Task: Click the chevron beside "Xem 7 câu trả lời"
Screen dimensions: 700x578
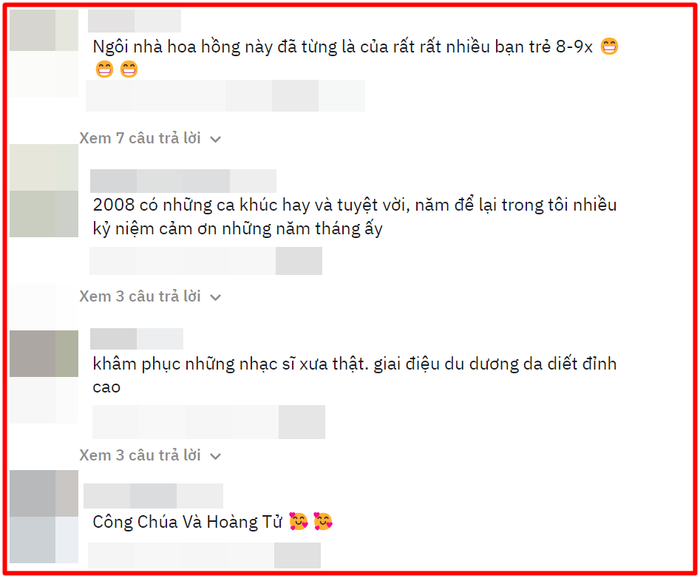Action: coord(216,139)
